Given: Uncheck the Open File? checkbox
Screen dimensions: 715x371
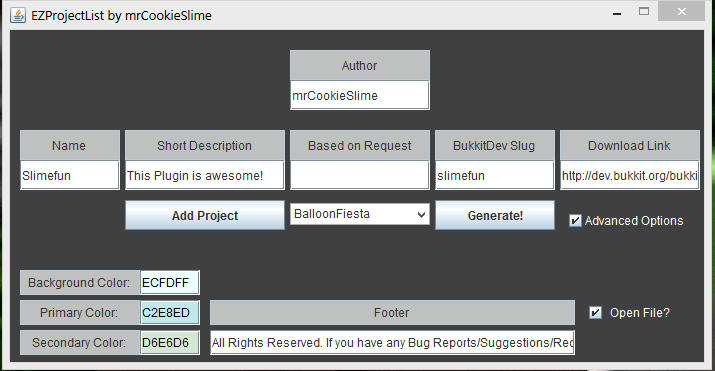Looking at the screenshot, I should 595,313.
